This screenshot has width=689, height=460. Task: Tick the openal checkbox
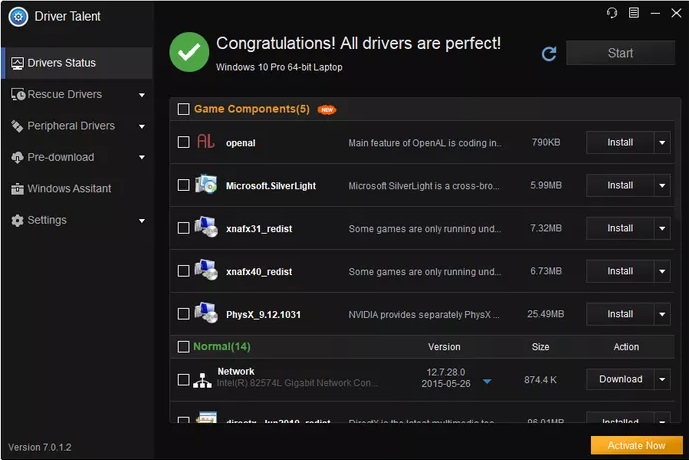[x=183, y=142]
